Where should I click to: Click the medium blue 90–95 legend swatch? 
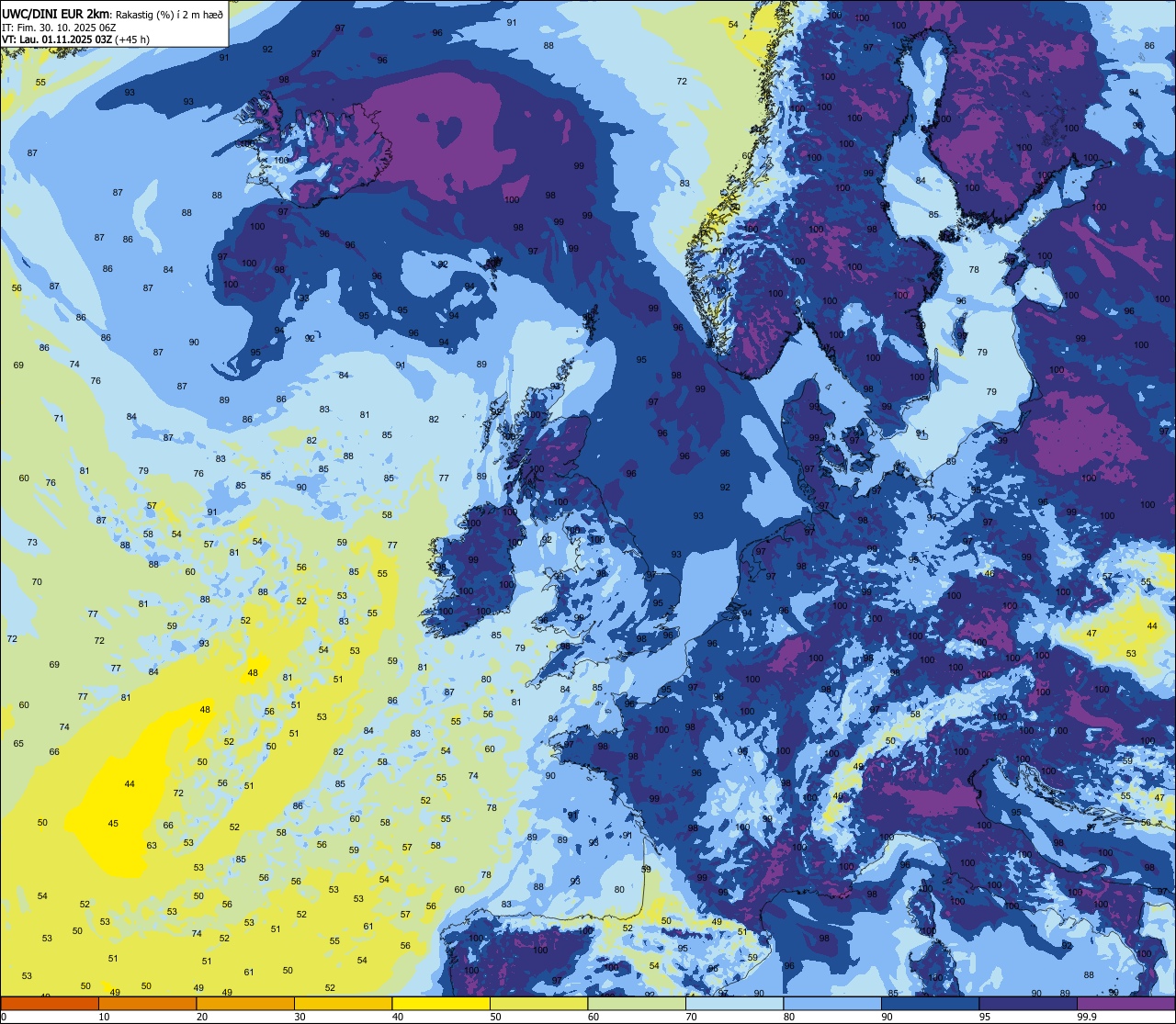(930, 1003)
